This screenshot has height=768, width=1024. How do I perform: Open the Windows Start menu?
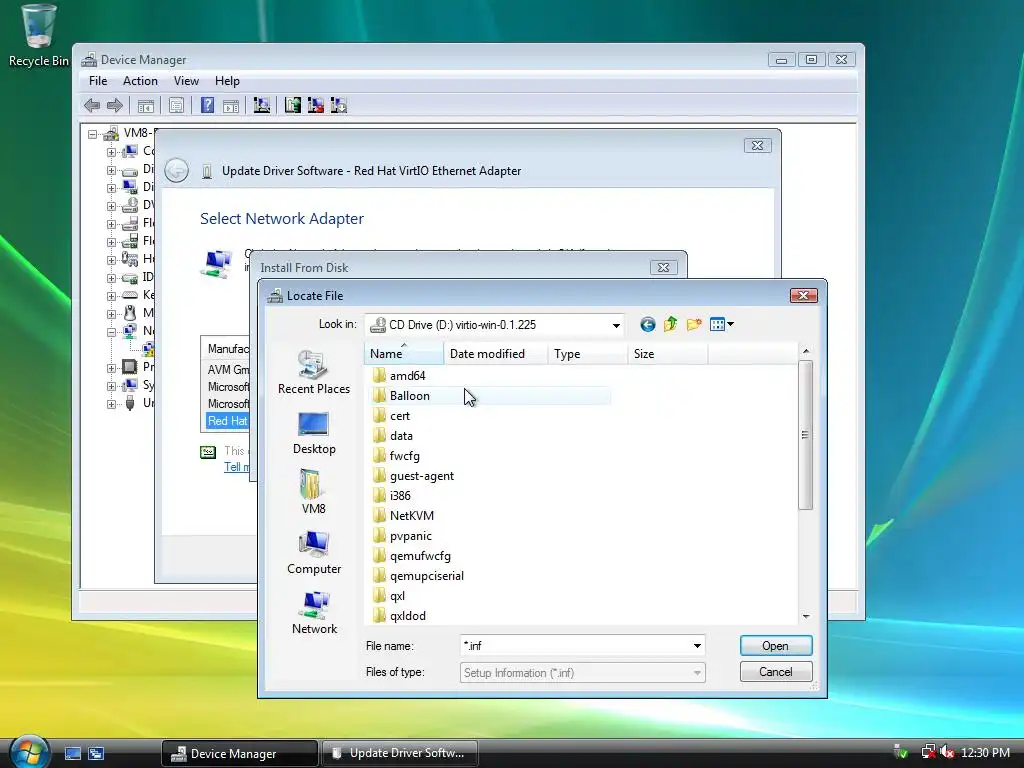coord(29,752)
